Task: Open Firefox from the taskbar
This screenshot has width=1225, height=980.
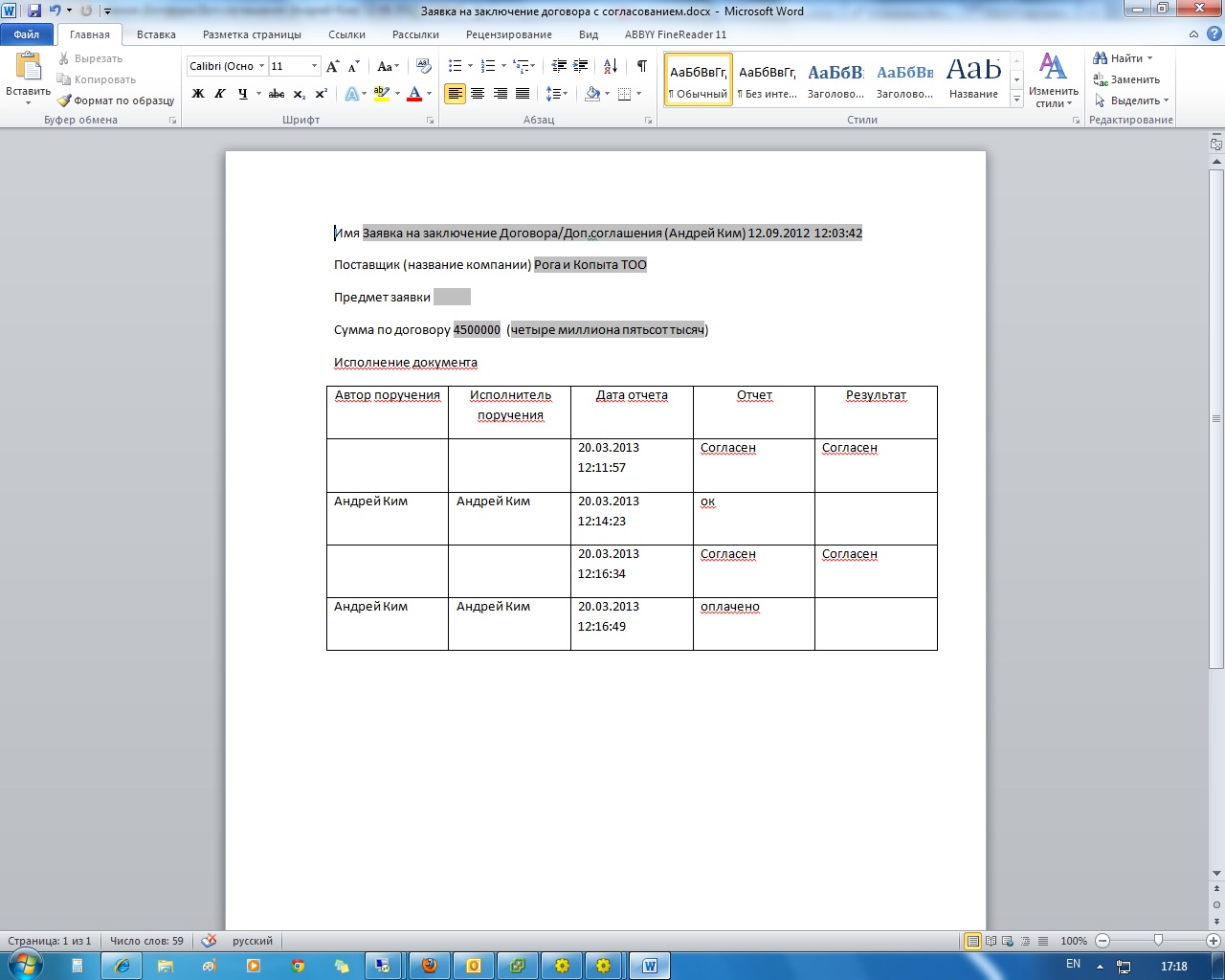Action: click(430, 966)
